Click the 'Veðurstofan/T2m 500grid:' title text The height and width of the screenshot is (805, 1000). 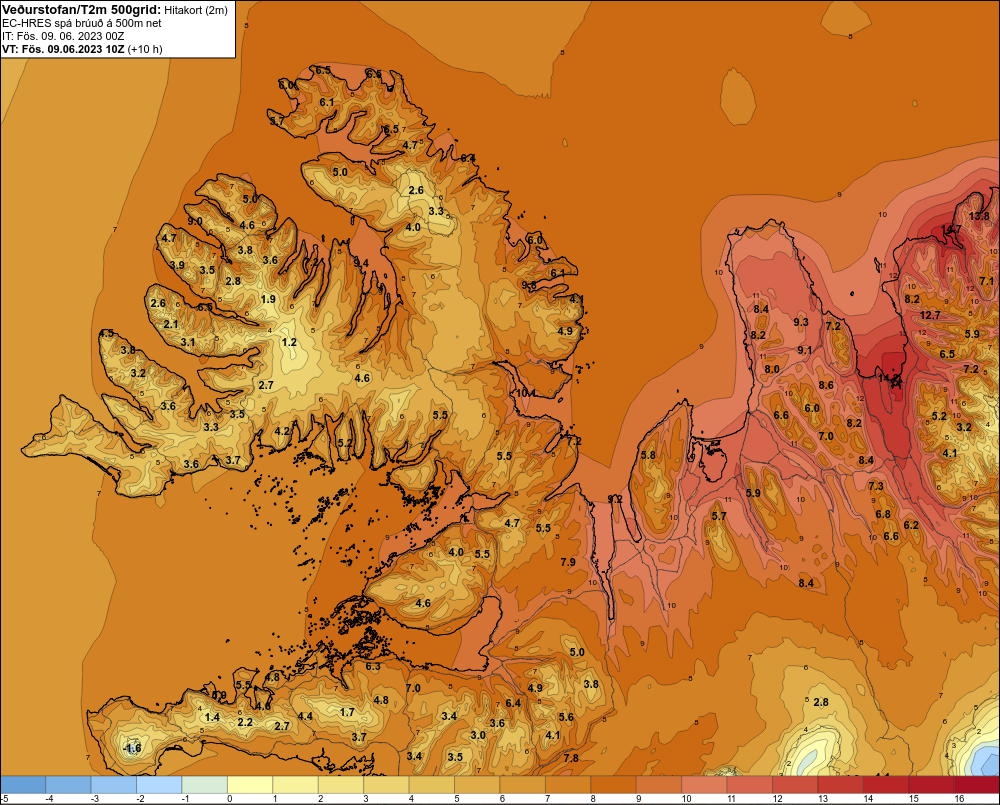[x=82, y=10]
